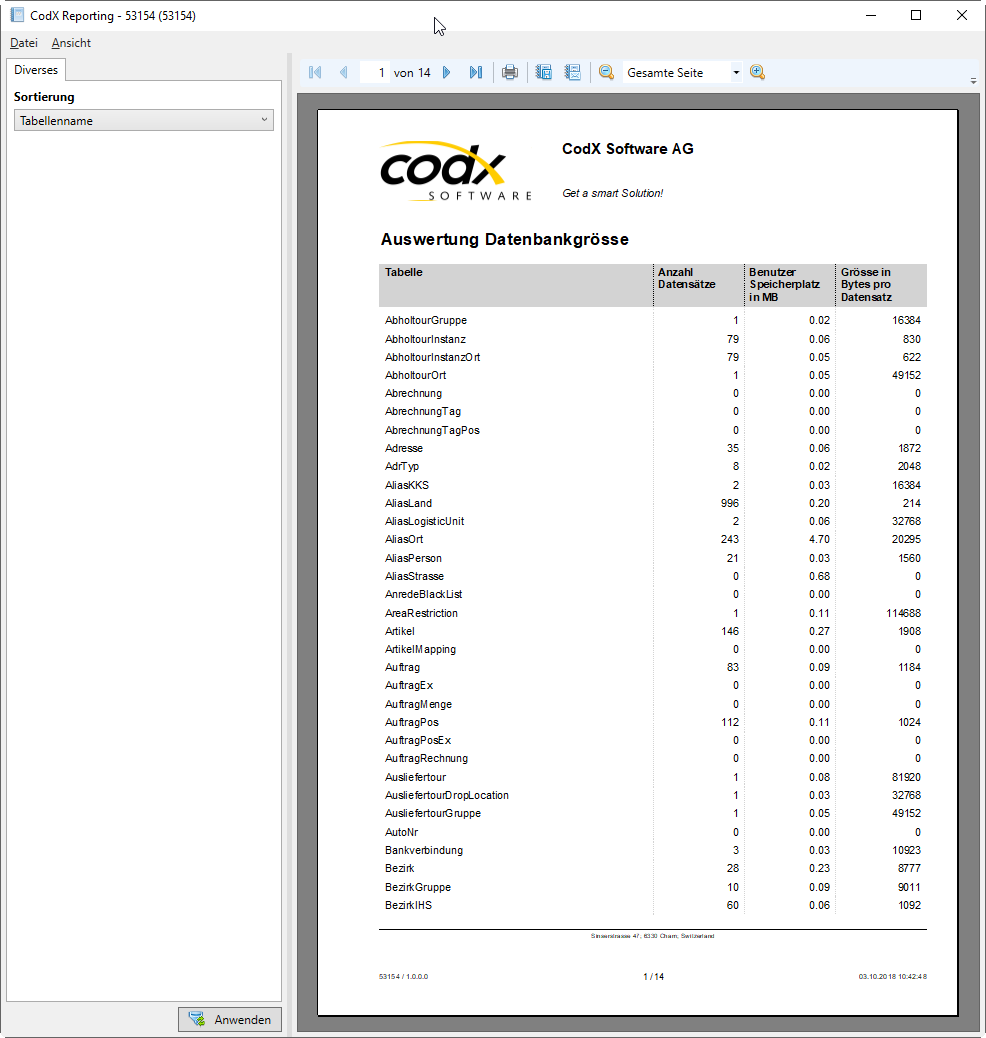Expand the zoom level list arrow
The height and width of the screenshot is (1038, 986).
point(736,72)
